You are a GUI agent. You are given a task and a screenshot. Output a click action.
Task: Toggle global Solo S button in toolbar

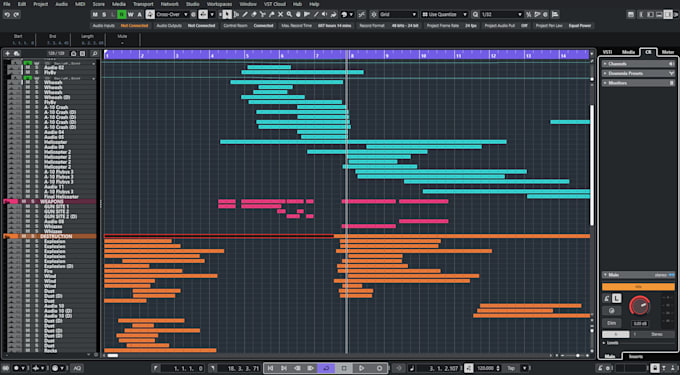(x=104, y=14)
